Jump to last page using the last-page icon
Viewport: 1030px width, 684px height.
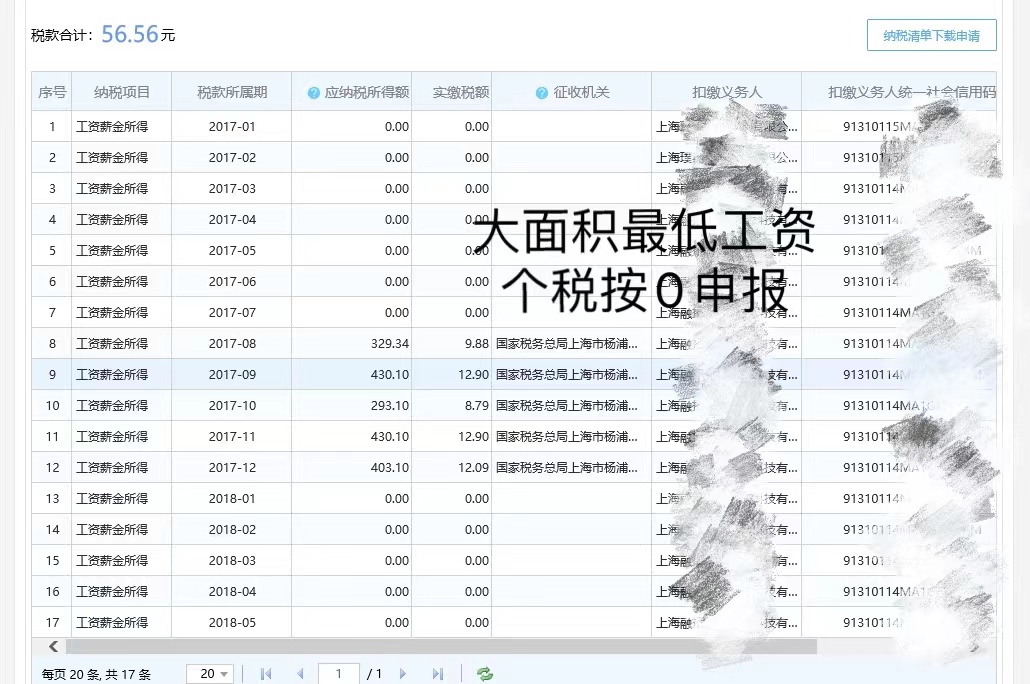tap(437, 673)
